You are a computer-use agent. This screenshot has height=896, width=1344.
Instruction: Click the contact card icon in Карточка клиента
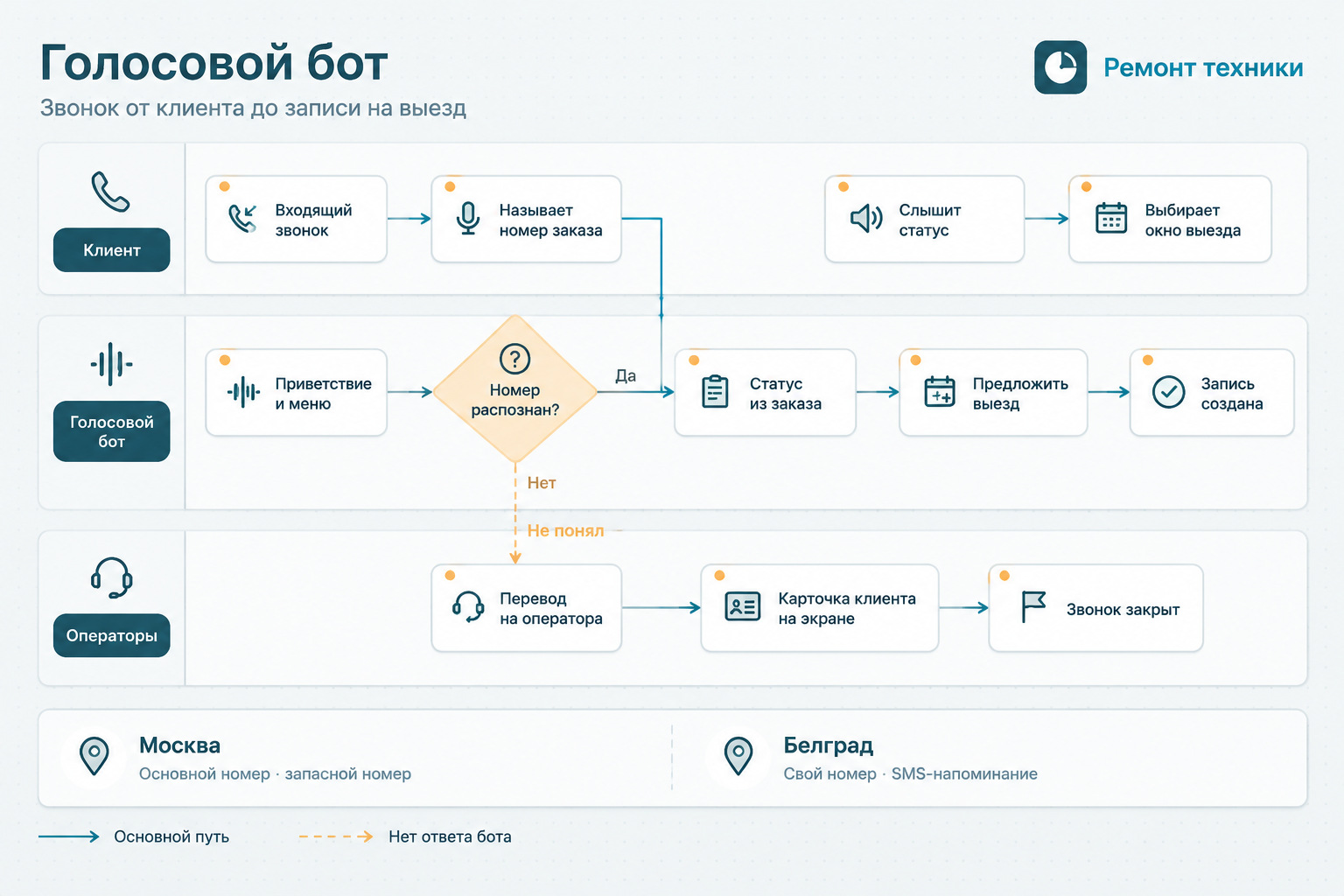pos(743,606)
